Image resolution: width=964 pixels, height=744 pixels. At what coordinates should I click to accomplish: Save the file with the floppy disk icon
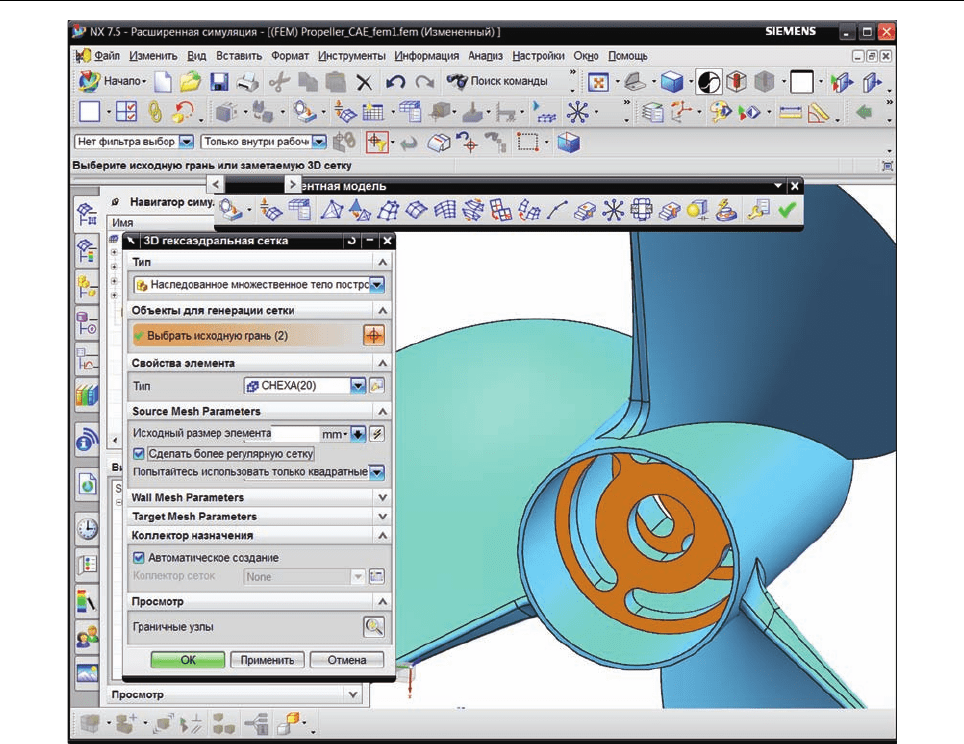[219, 81]
